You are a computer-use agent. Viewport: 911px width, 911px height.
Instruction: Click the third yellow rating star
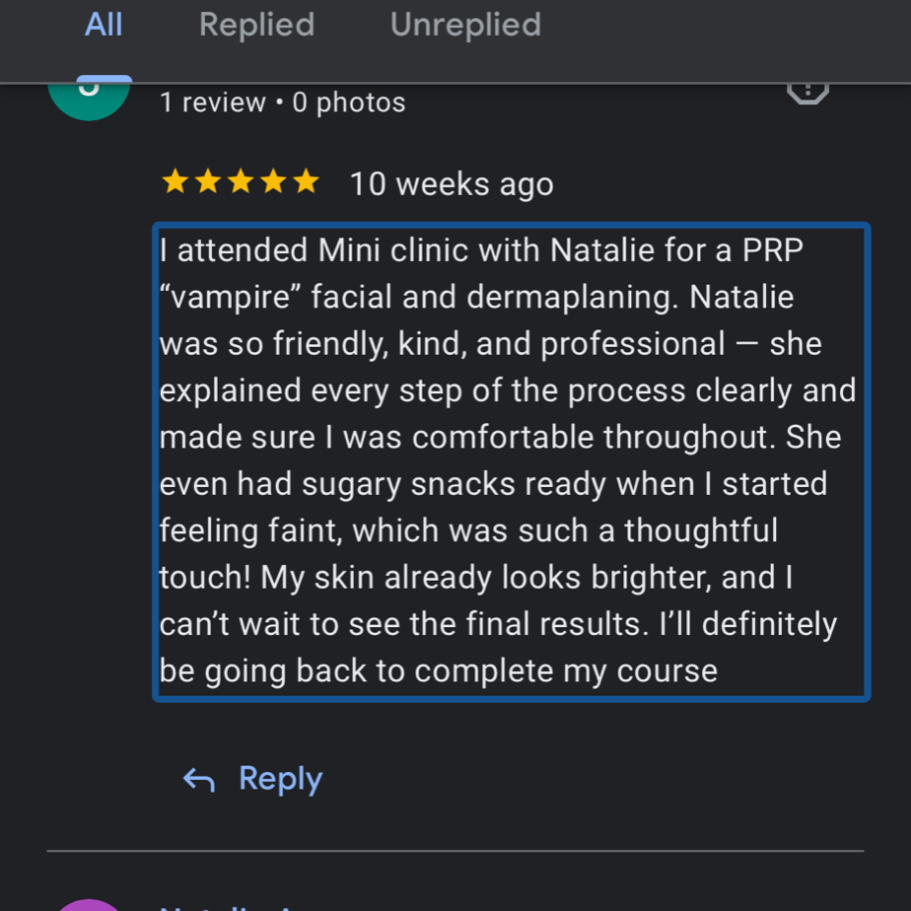coord(241,182)
